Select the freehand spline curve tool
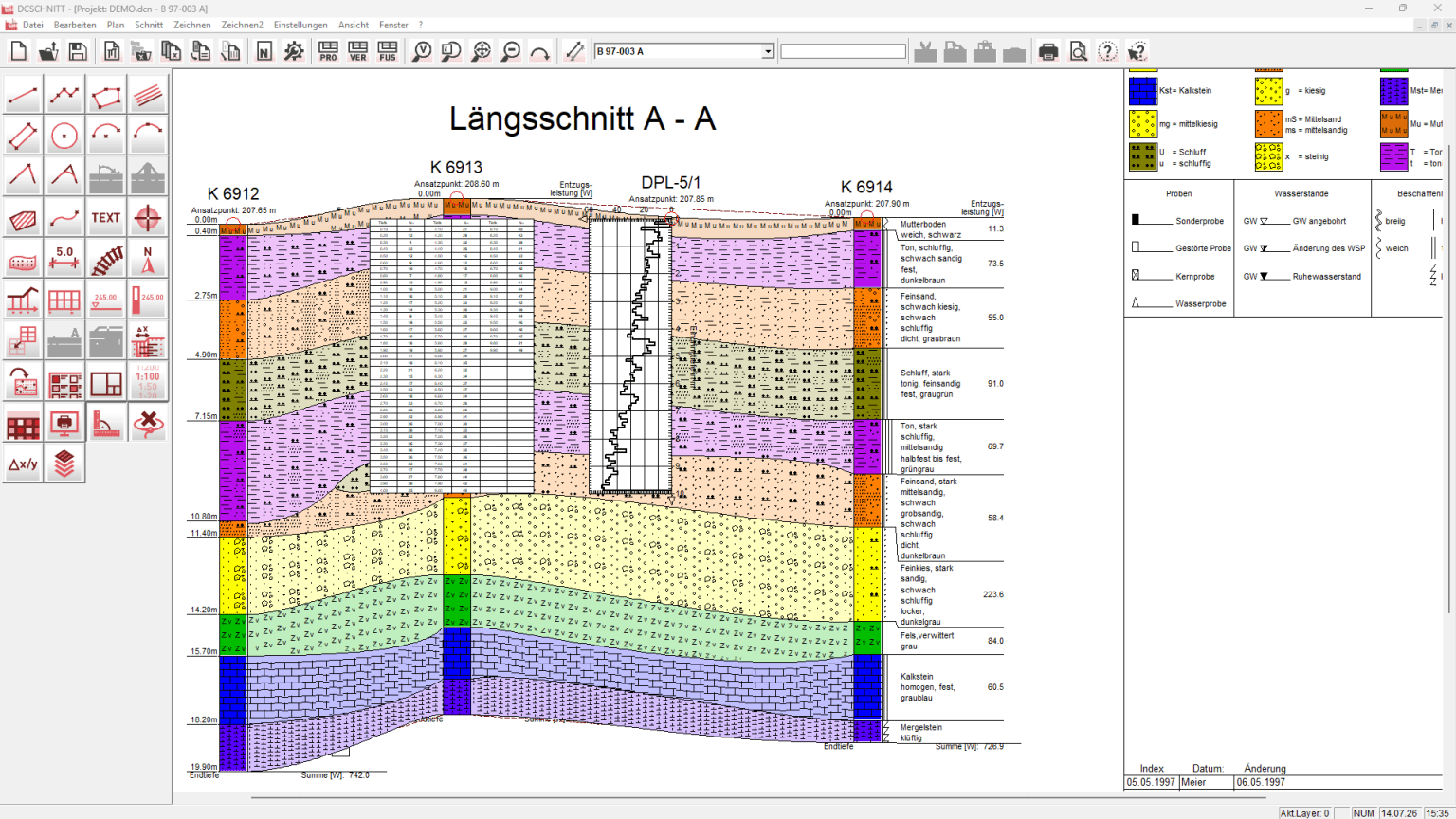Image resolution: width=1456 pixels, height=819 pixels. [x=64, y=218]
